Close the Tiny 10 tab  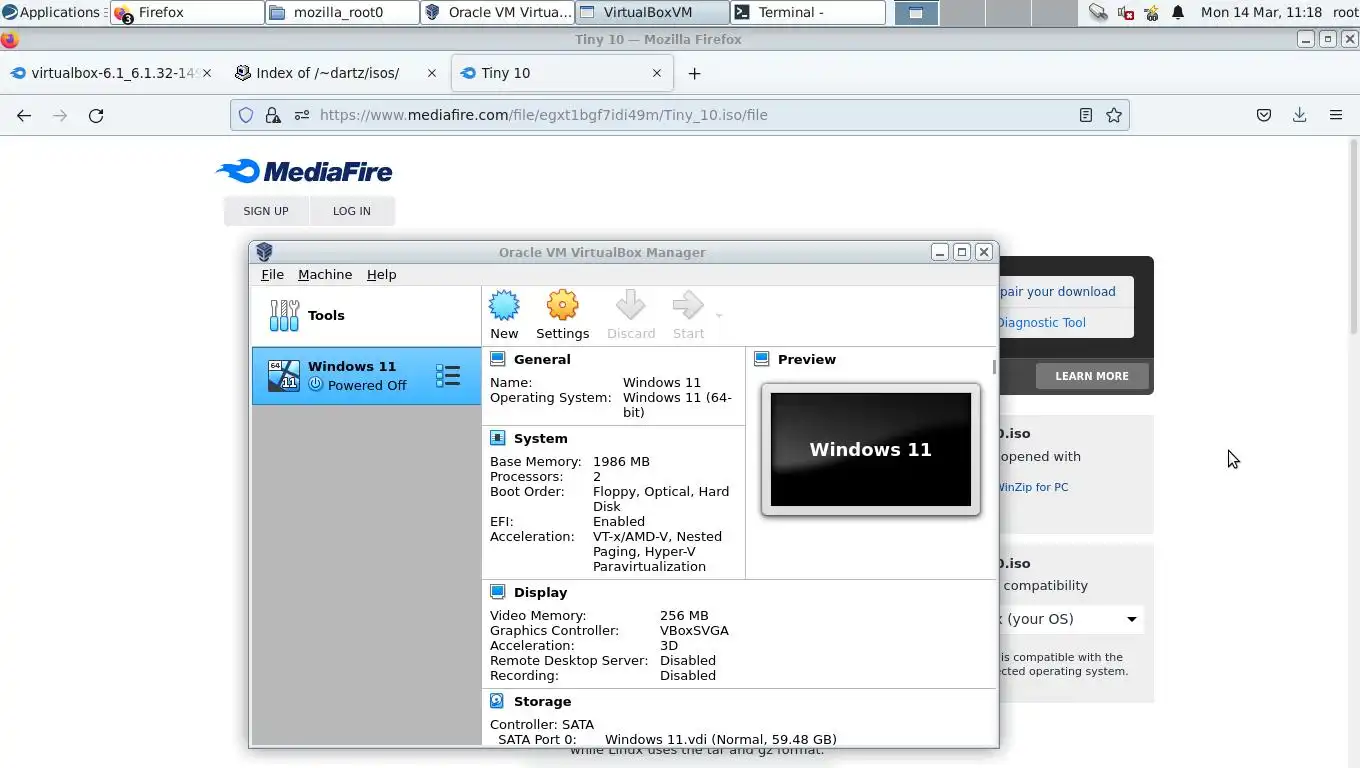(x=657, y=73)
